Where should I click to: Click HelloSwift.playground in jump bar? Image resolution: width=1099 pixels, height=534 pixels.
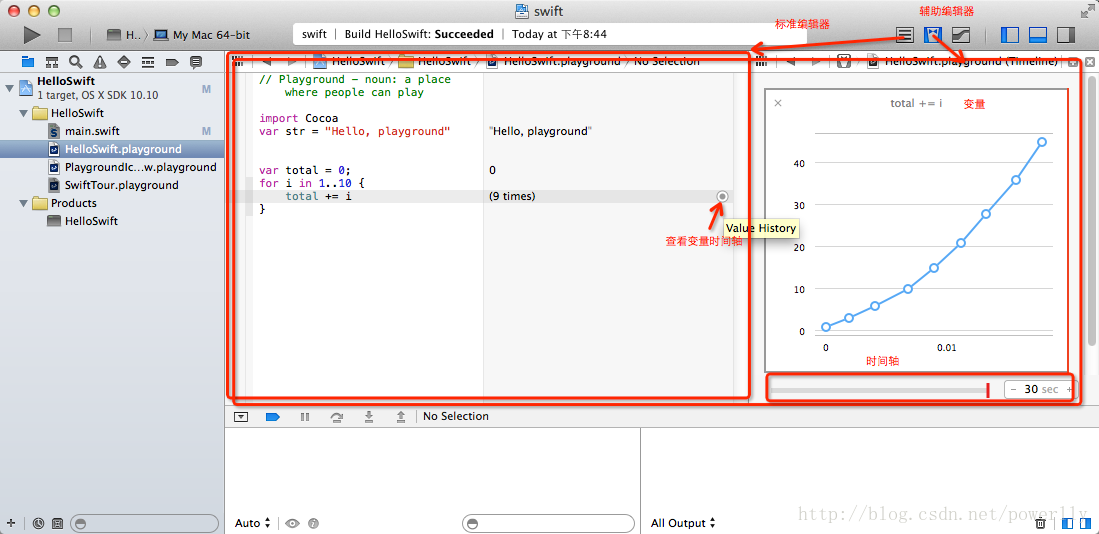(x=554, y=62)
